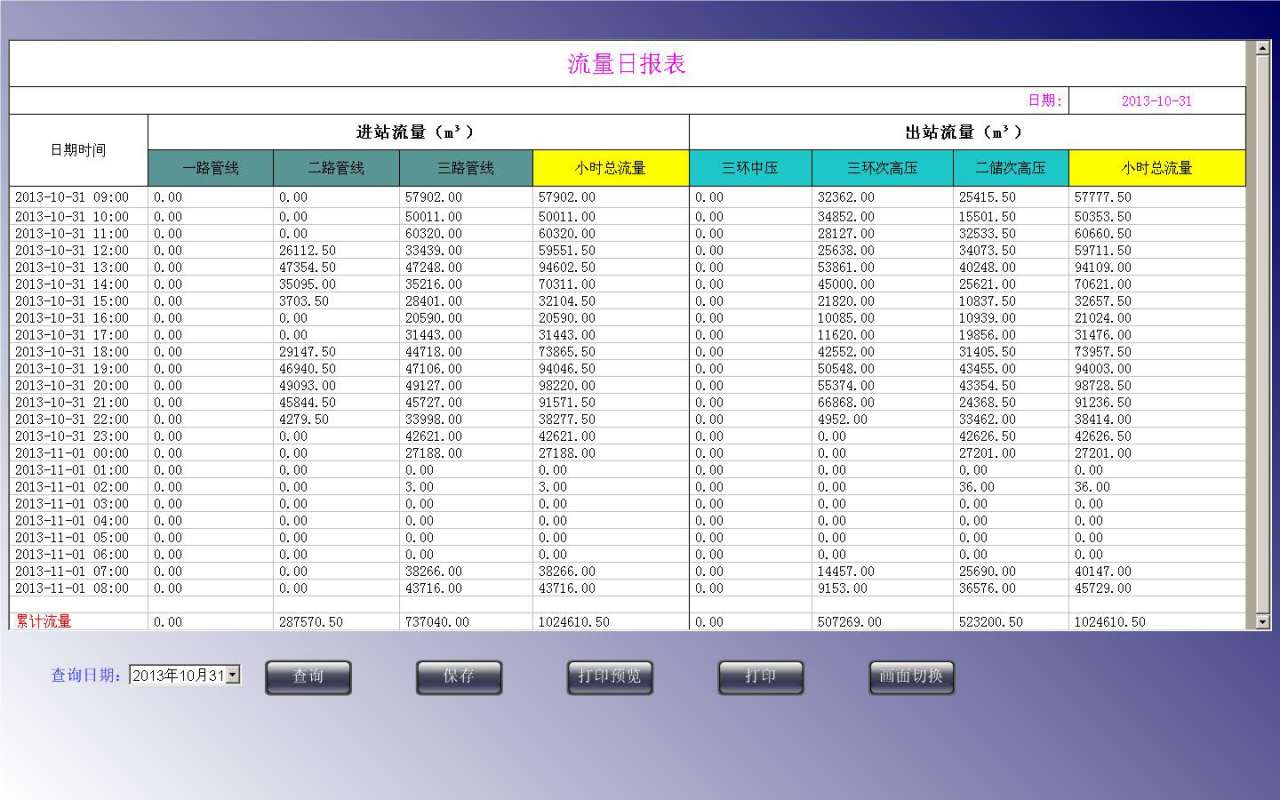Click the 进站流量 (m³) group header
Screen dimensions: 1280x800
pos(418,132)
